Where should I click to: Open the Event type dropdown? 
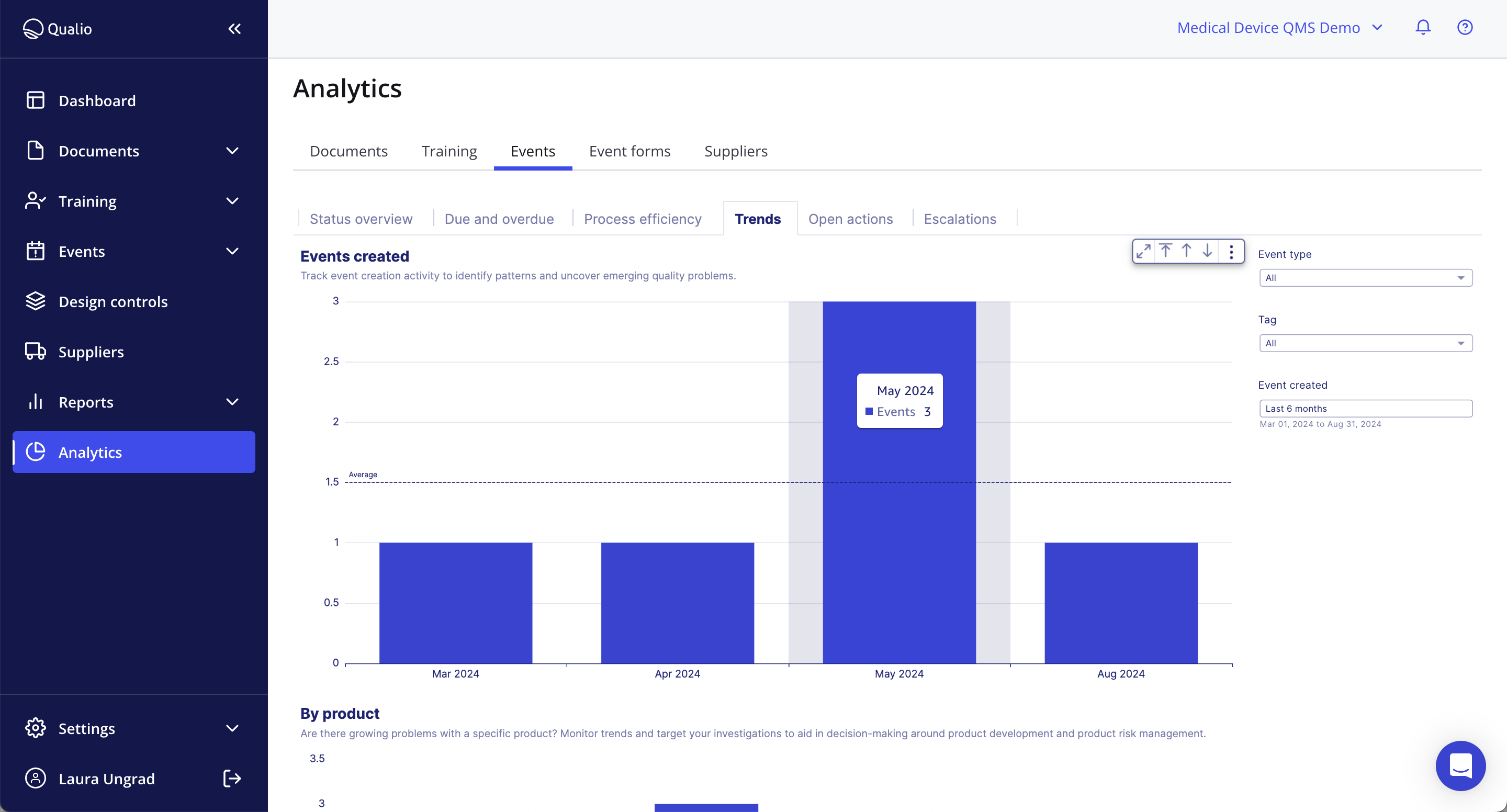(x=1365, y=277)
